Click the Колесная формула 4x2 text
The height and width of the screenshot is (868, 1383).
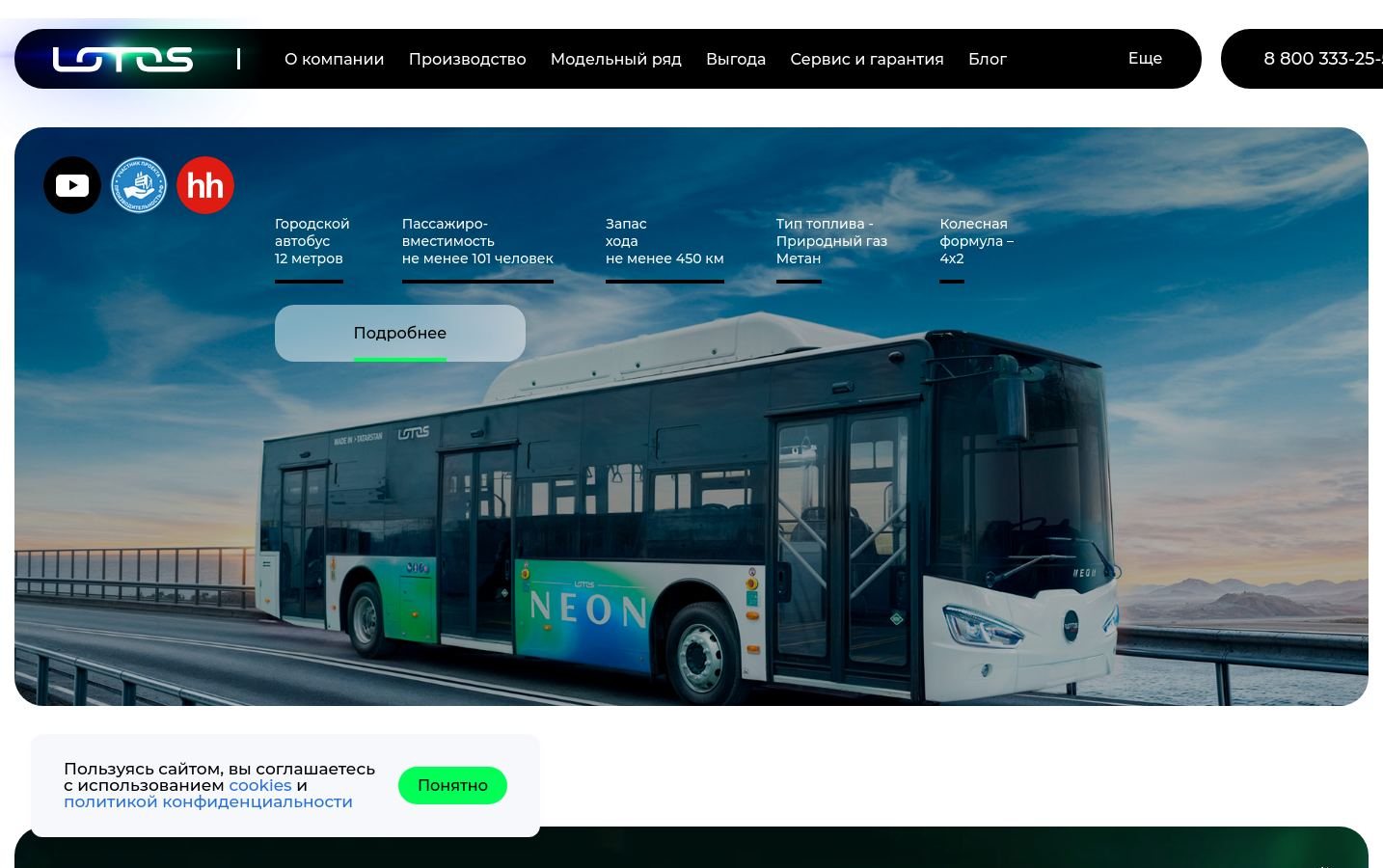[977, 241]
